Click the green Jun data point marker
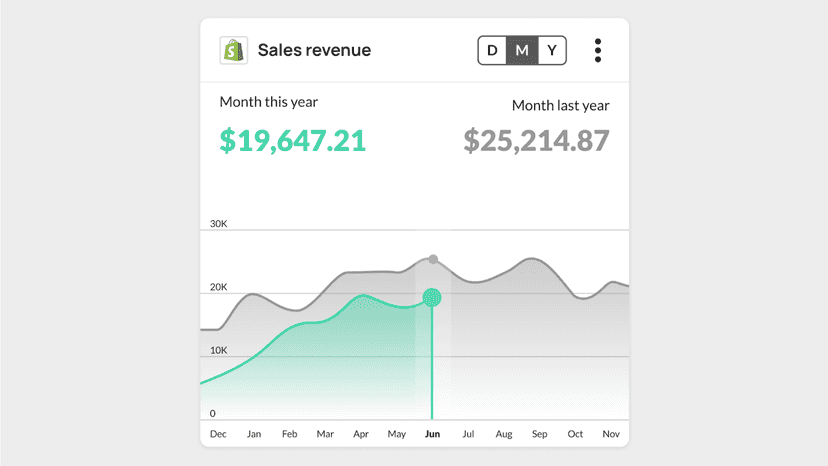The width and height of the screenshot is (828, 466). (432, 298)
